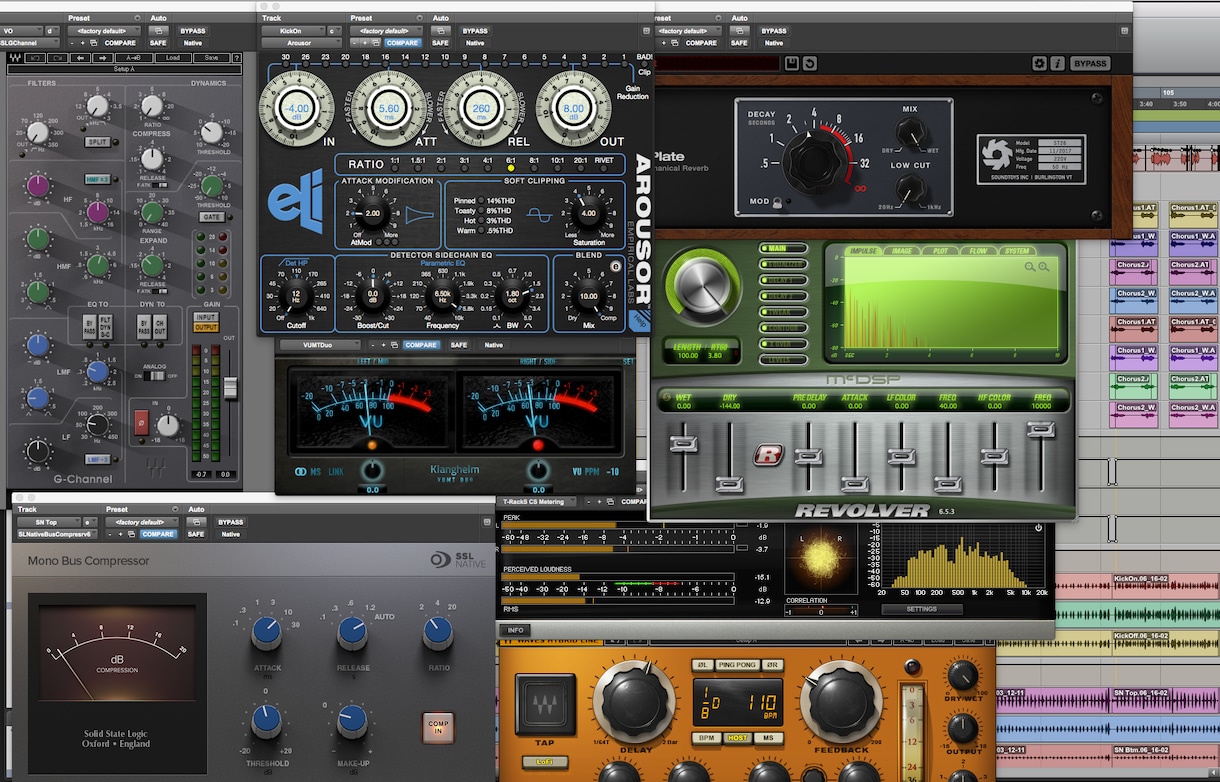Click the zoom out magnifier in Revolver display
This screenshot has height=782, width=1220.
click(1030, 267)
